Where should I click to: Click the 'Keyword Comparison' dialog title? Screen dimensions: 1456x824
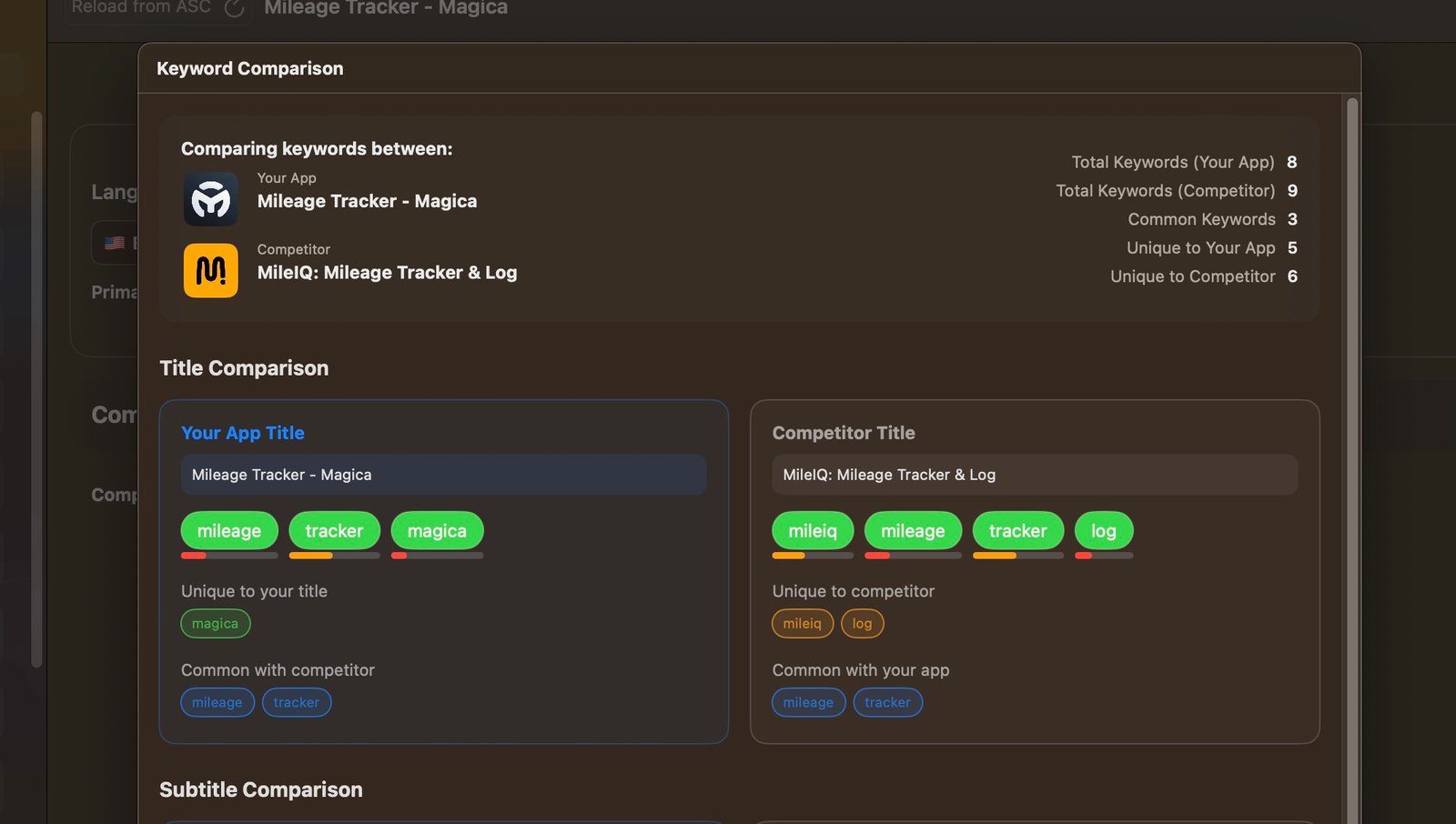[250, 68]
